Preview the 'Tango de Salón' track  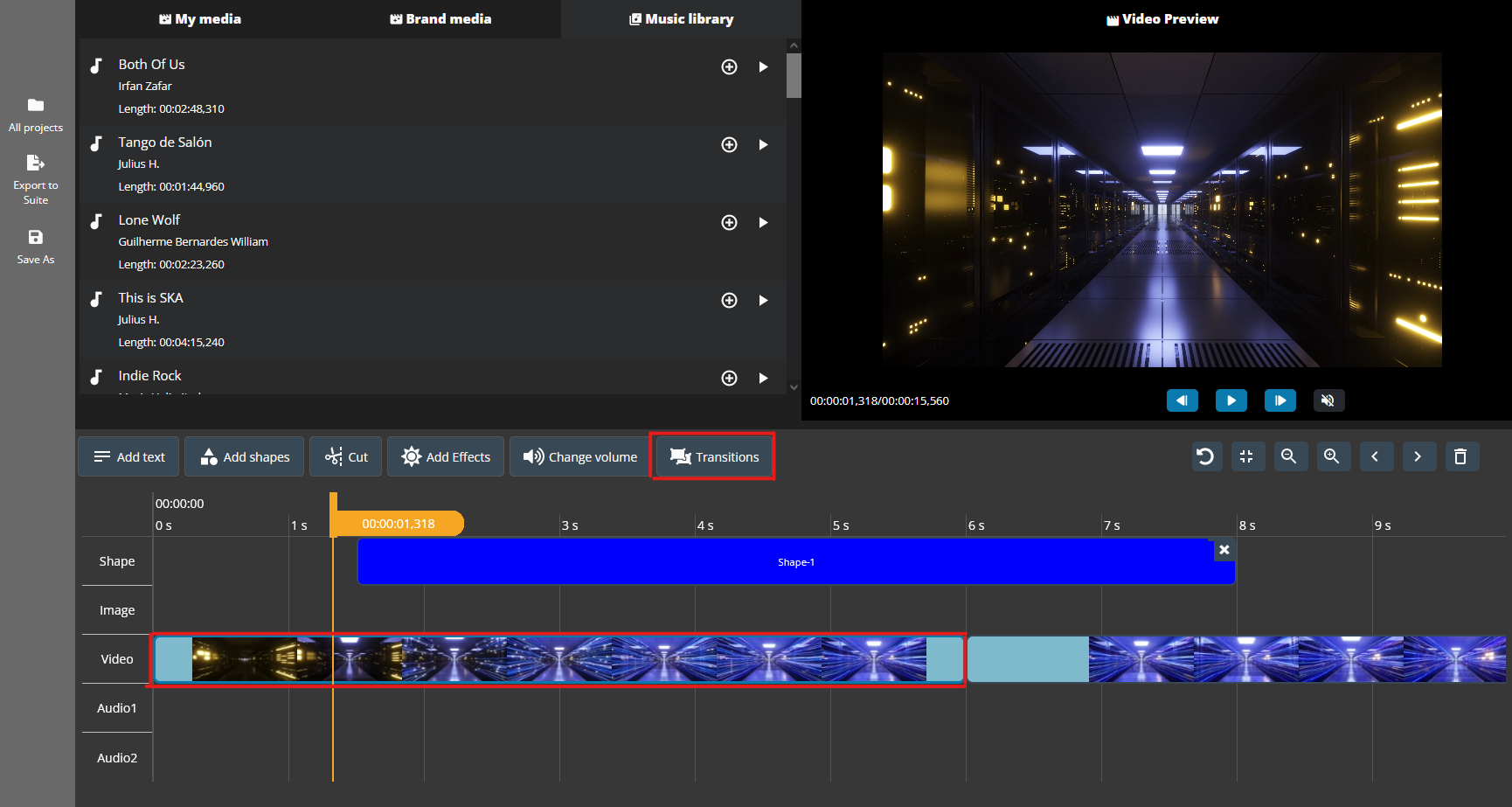point(763,145)
